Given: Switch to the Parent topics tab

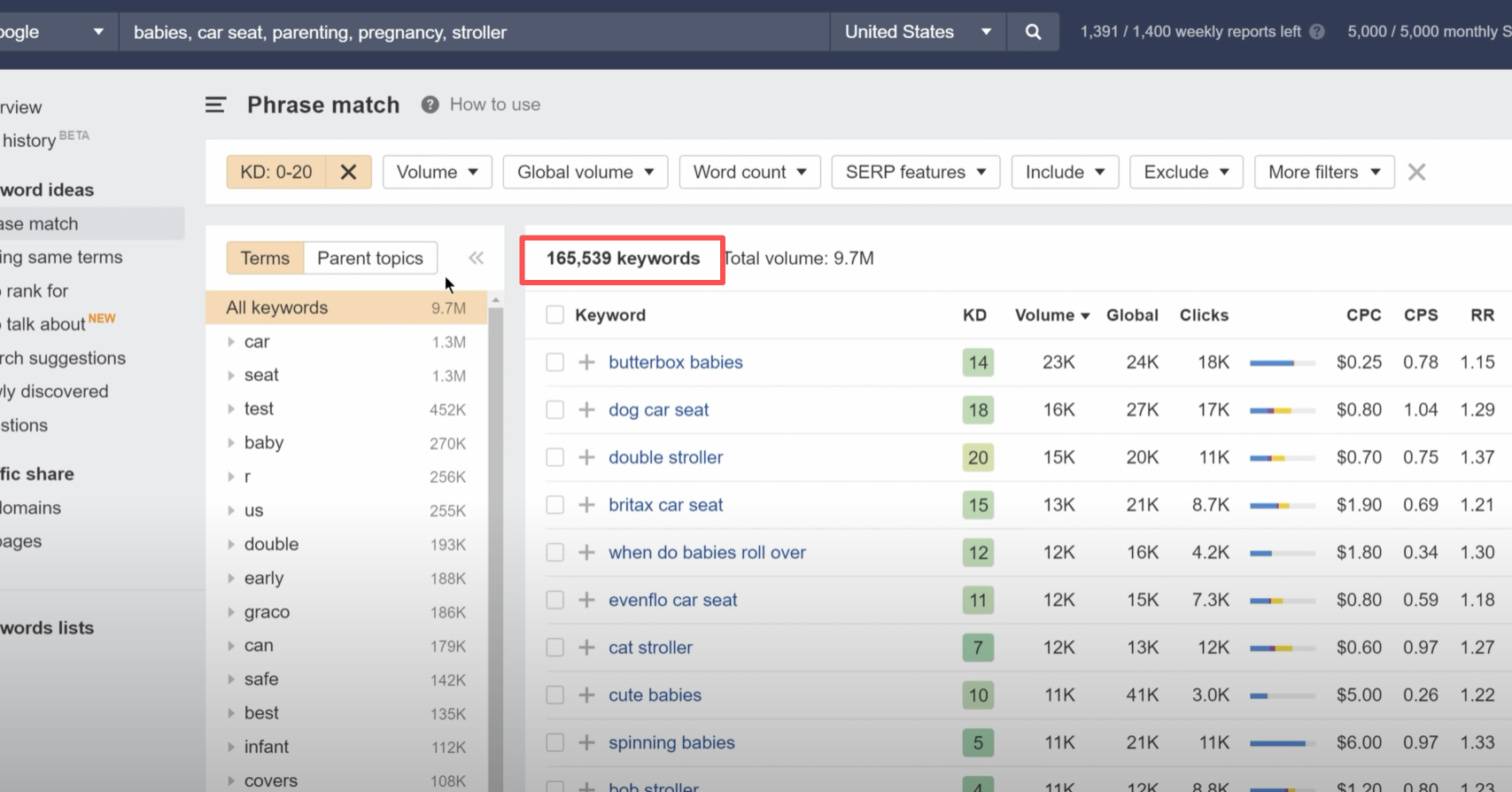Looking at the screenshot, I should (x=370, y=258).
